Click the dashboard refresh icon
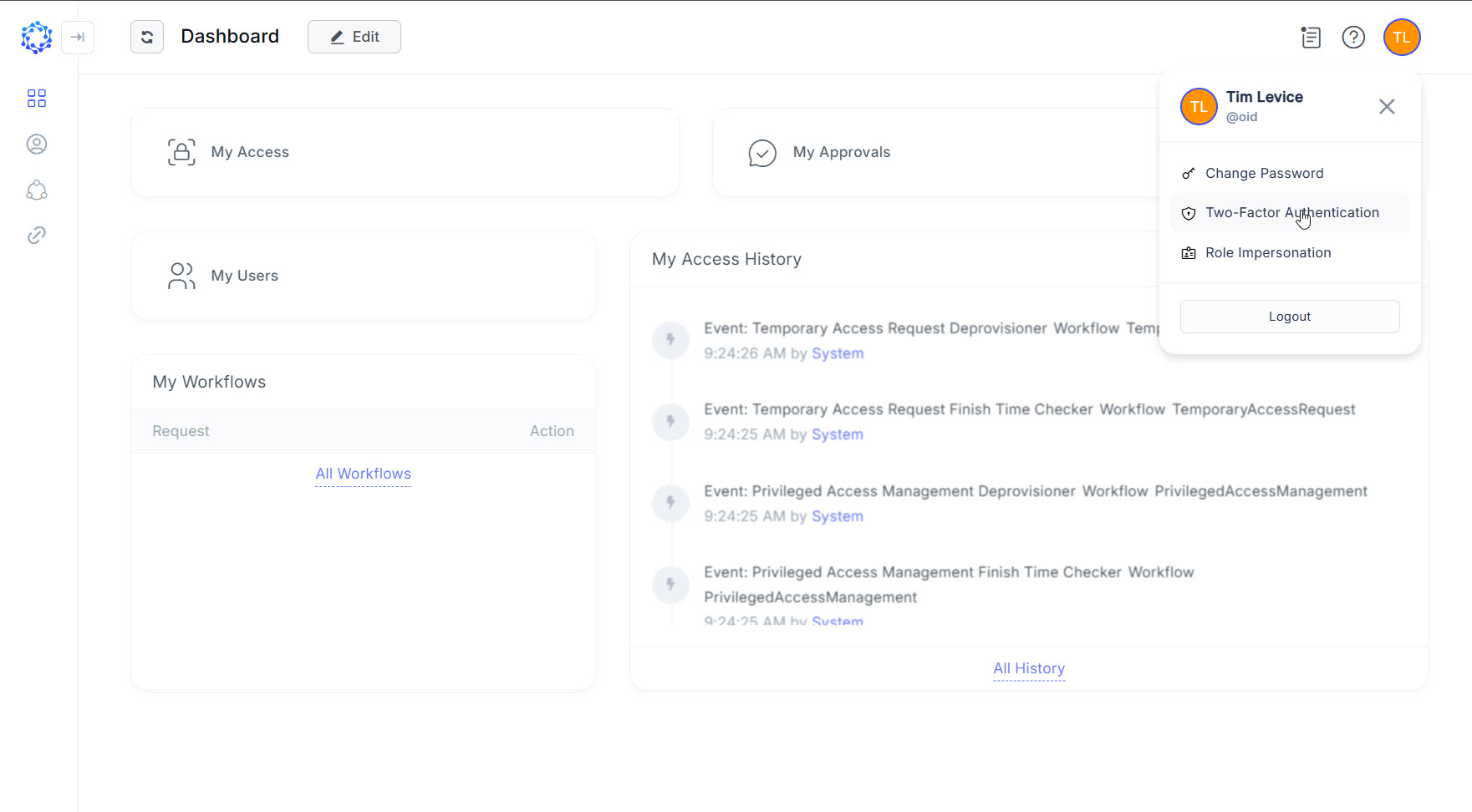This screenshot has height=812, width=1472. point(147,37)
